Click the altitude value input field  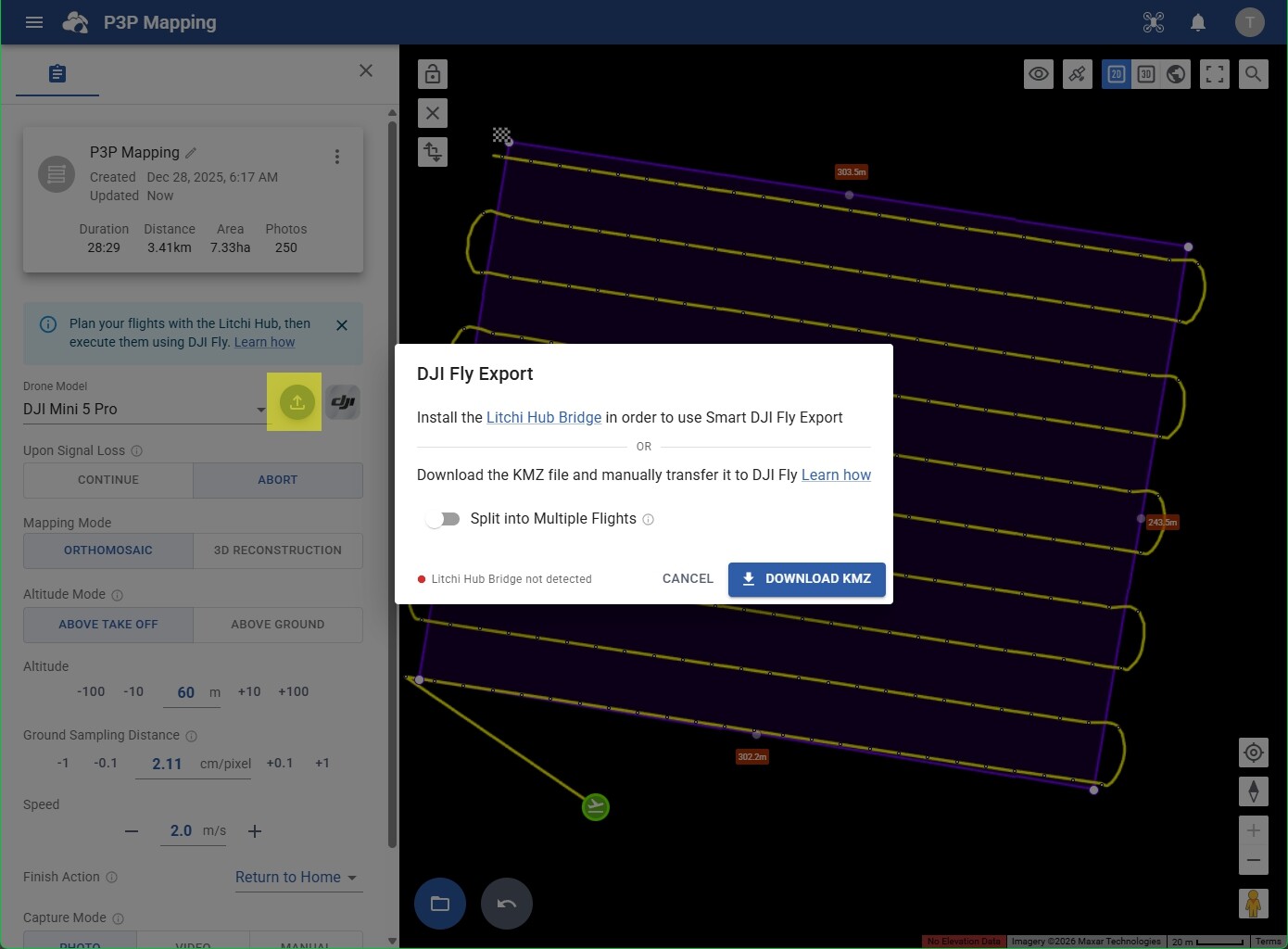186,692
